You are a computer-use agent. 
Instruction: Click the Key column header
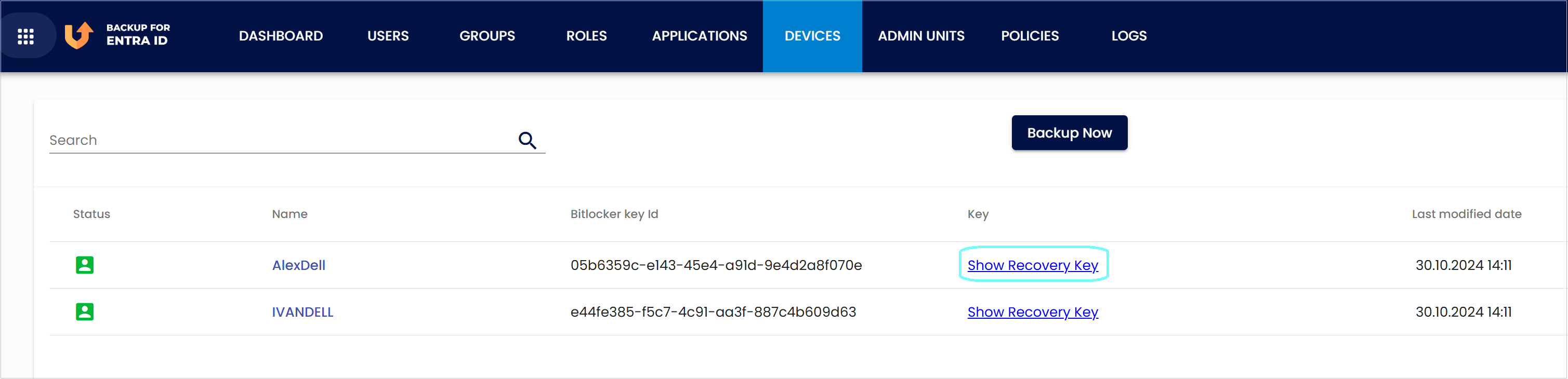(x=978, y=214)
